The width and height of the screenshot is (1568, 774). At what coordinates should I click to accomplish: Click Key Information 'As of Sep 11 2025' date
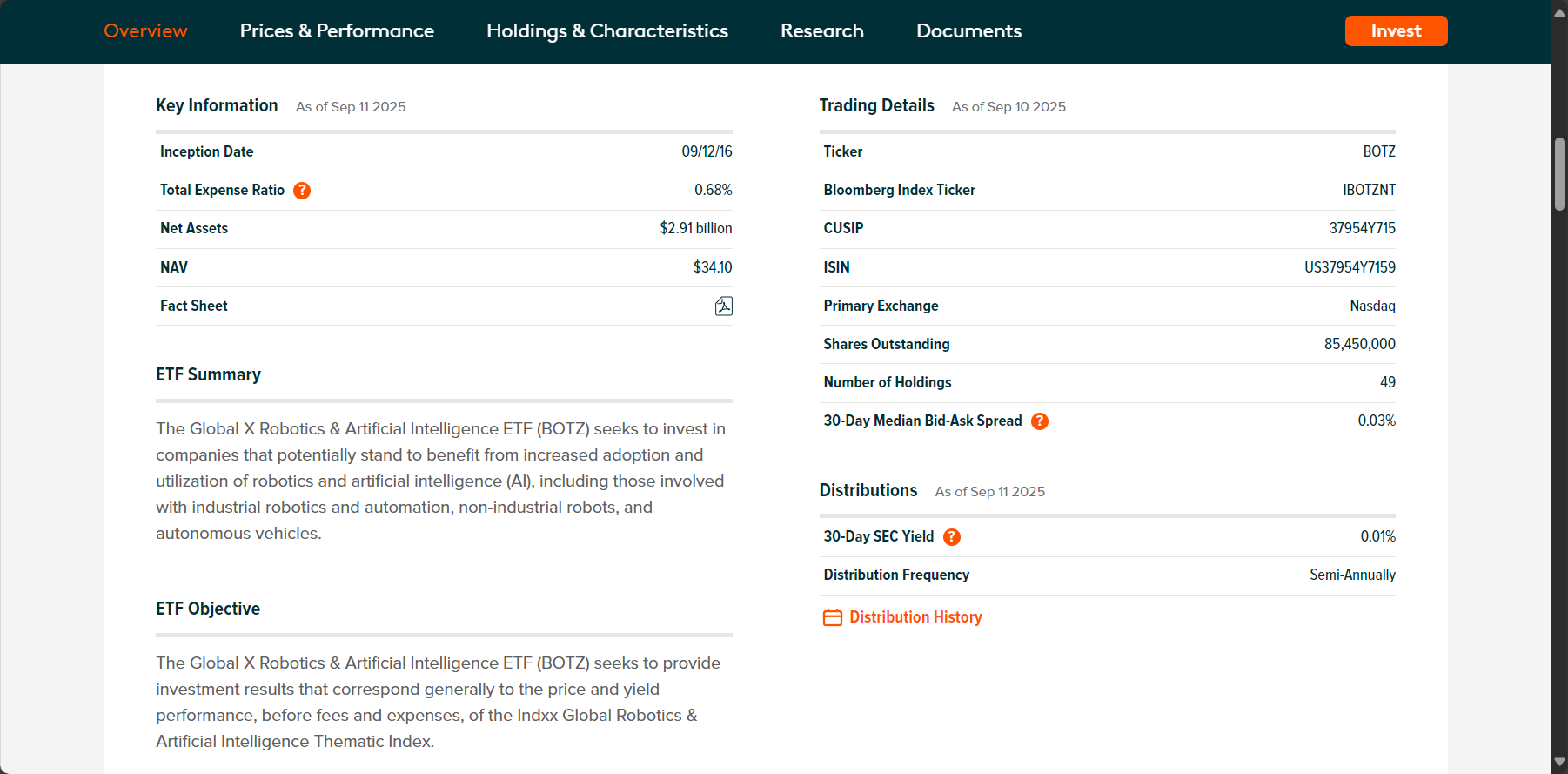351,107
